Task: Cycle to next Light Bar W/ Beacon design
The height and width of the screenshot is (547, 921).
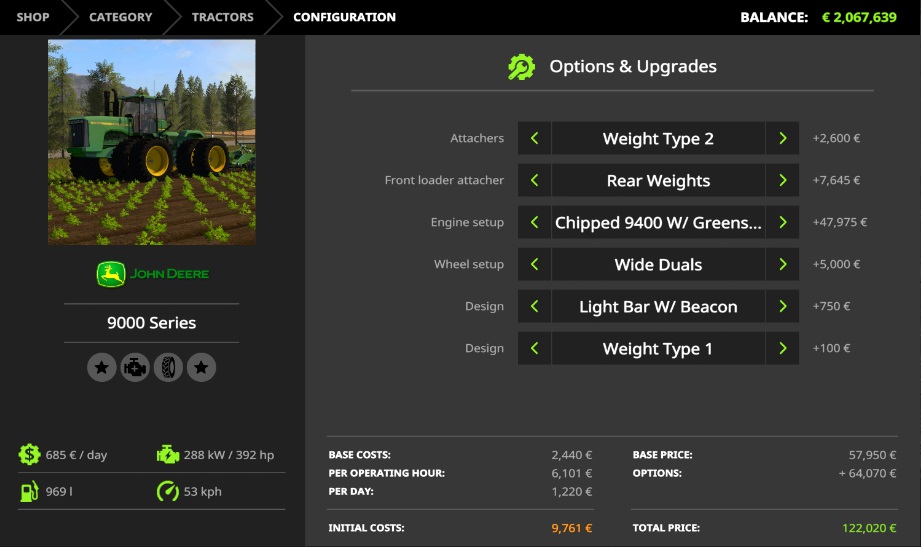Action: (x=782, y=307)
